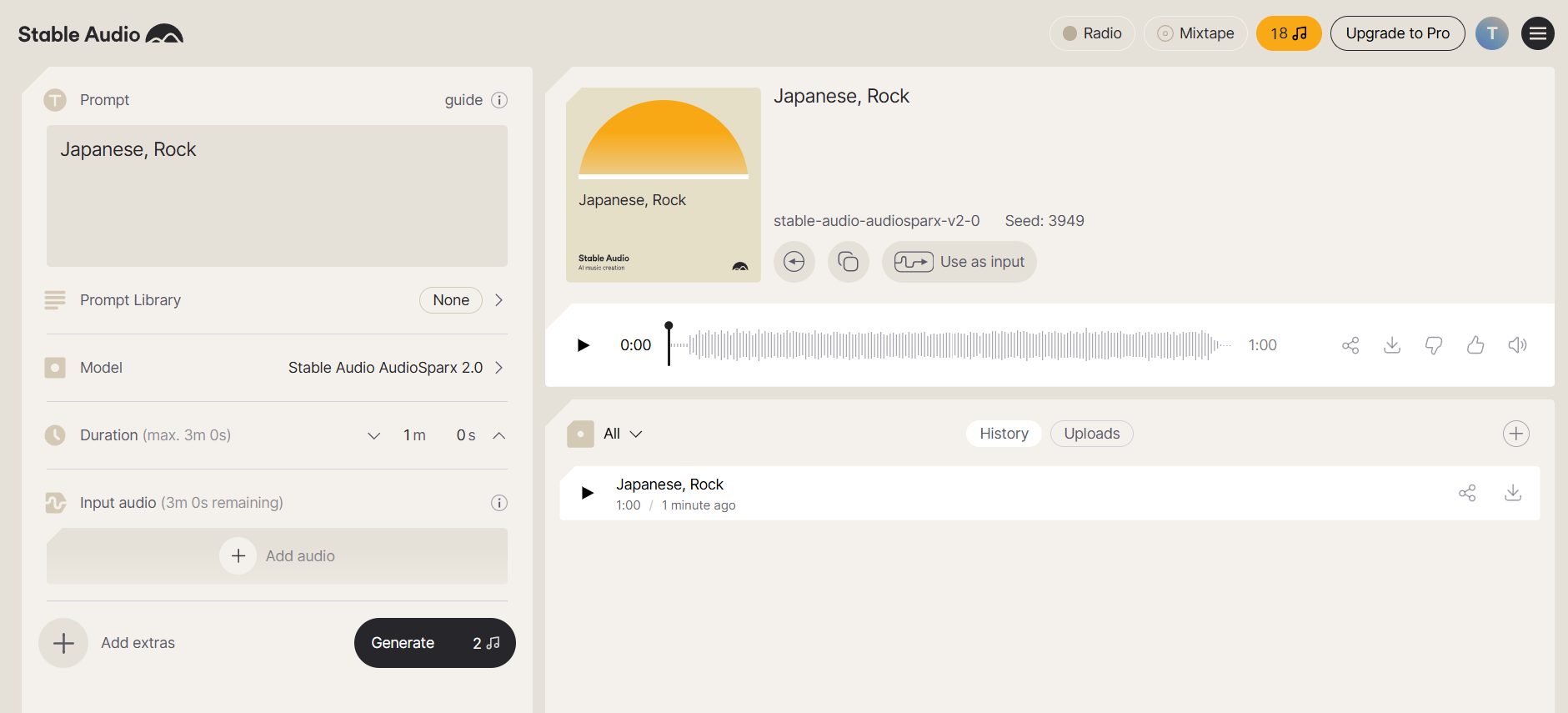Open the hamburger main menu

point(1537,33)
